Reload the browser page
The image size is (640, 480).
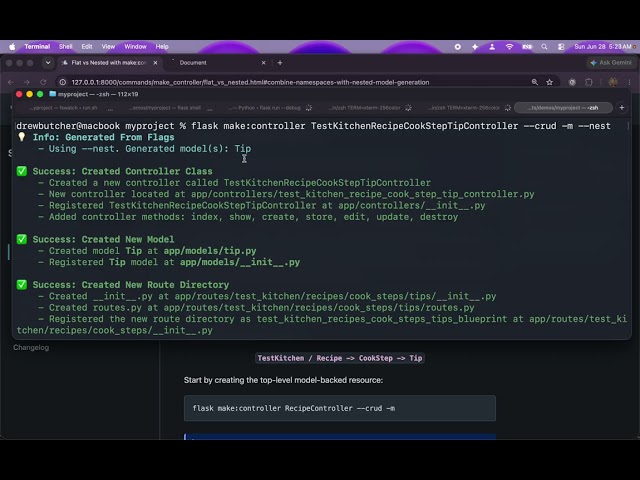click(43, 82)
